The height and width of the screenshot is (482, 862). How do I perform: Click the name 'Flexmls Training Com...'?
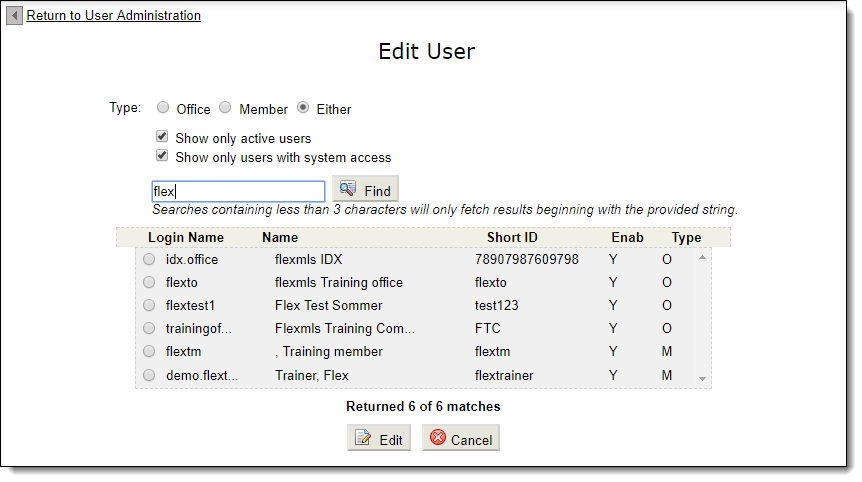click(345, 329)
